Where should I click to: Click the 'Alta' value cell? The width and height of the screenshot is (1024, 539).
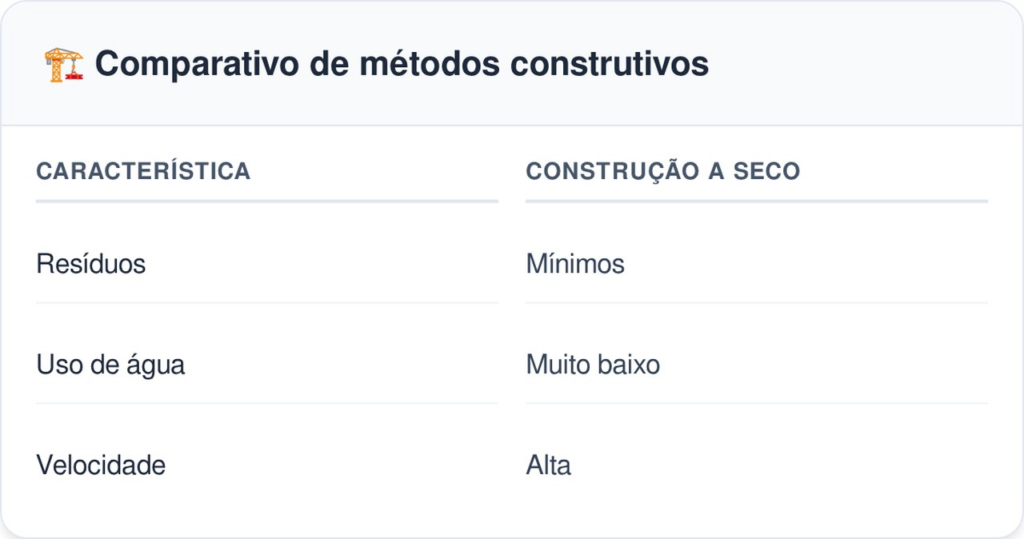549,465
